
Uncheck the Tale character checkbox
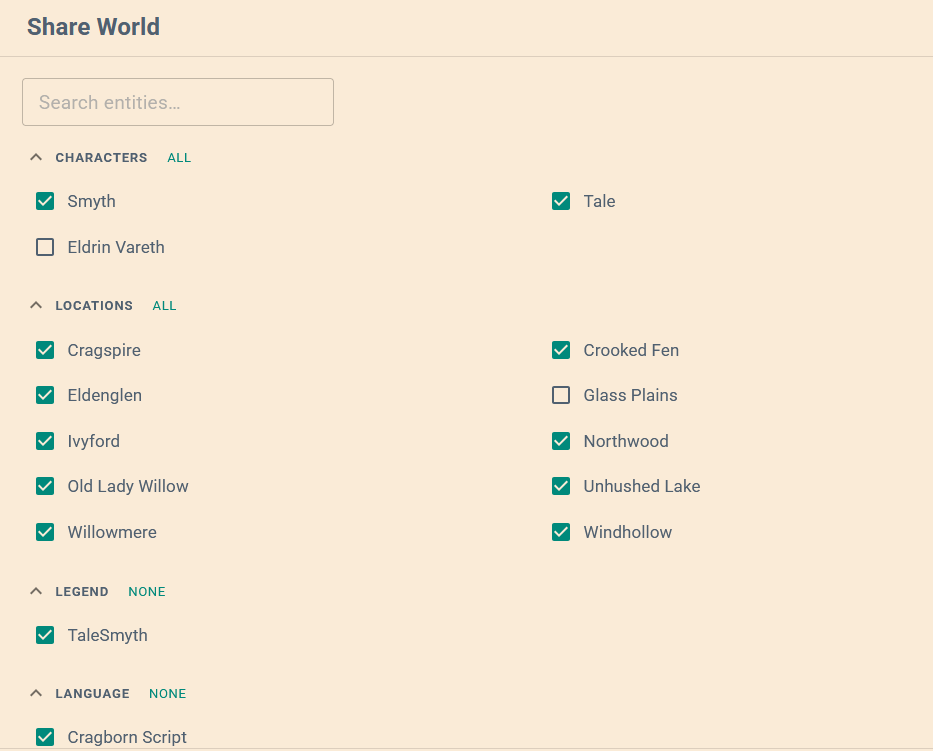click(561, 201)
